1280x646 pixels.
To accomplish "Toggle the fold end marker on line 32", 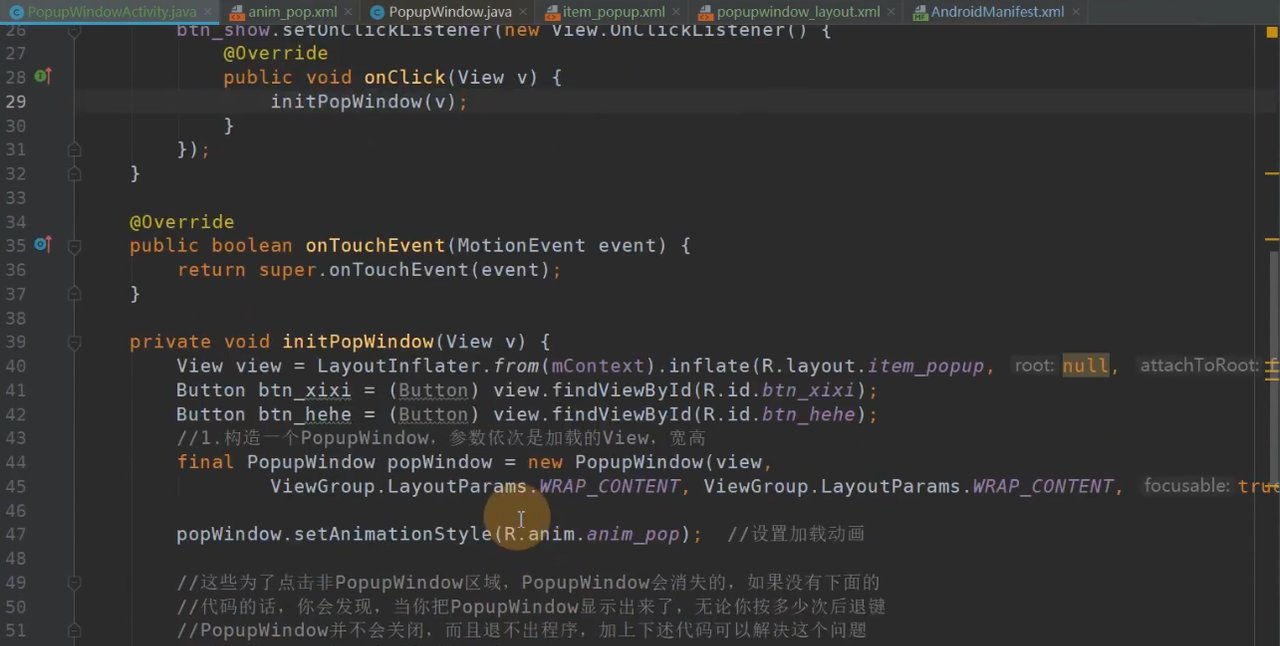I will pyautogui.click(x=74, y=174).
